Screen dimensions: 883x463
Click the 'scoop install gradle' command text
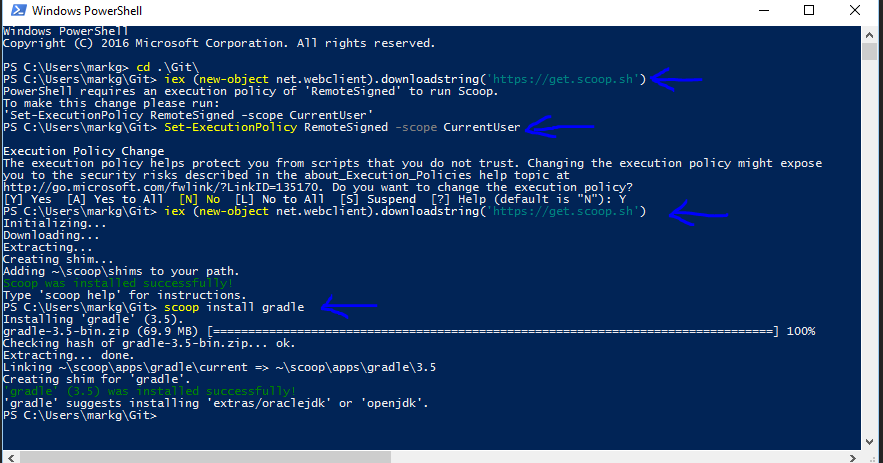pos(234,307)
